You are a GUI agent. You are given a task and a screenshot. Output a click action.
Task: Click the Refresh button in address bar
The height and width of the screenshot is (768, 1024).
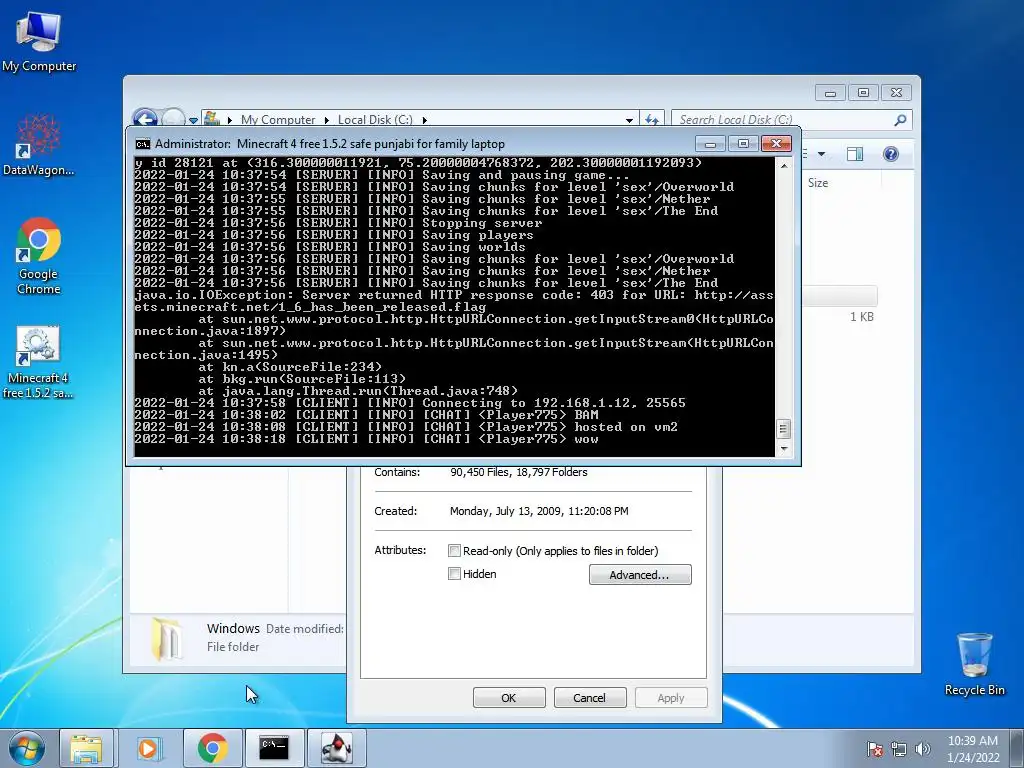[x=652, y=120]
